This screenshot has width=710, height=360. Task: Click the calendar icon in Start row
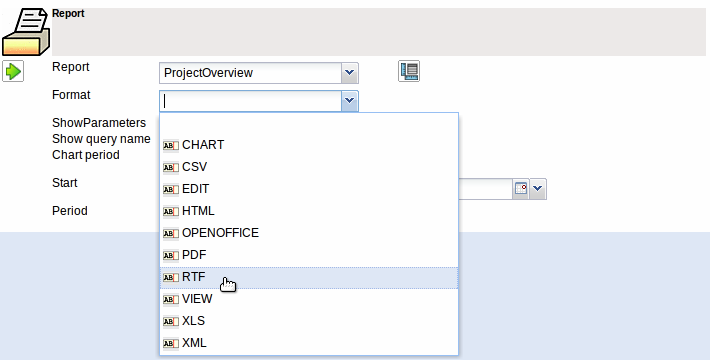(x=521, y=189)
